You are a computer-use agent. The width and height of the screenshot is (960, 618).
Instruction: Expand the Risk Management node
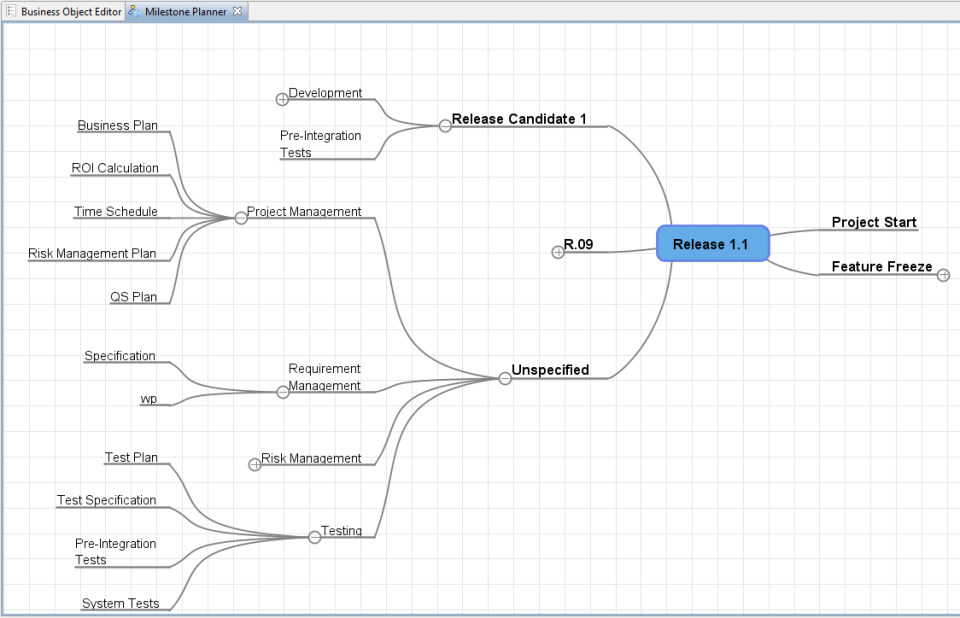click(x=255, y=465)
